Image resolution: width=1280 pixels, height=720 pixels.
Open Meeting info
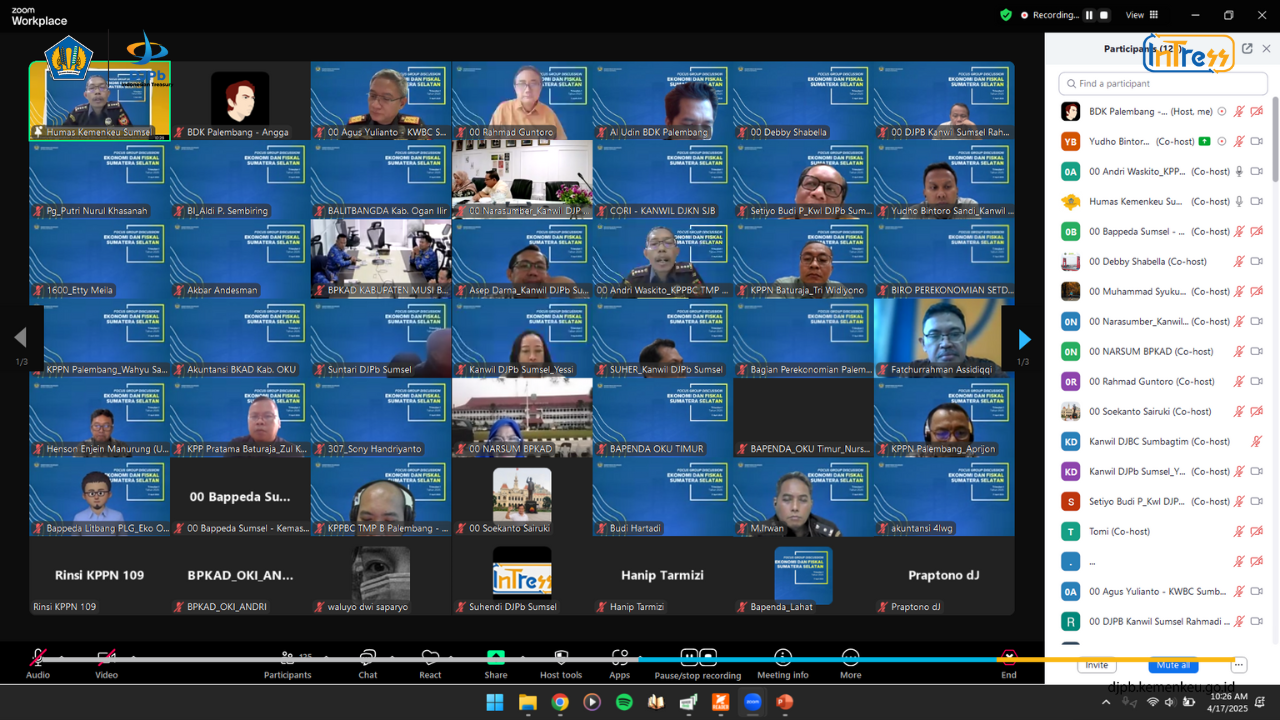(783, 662)
